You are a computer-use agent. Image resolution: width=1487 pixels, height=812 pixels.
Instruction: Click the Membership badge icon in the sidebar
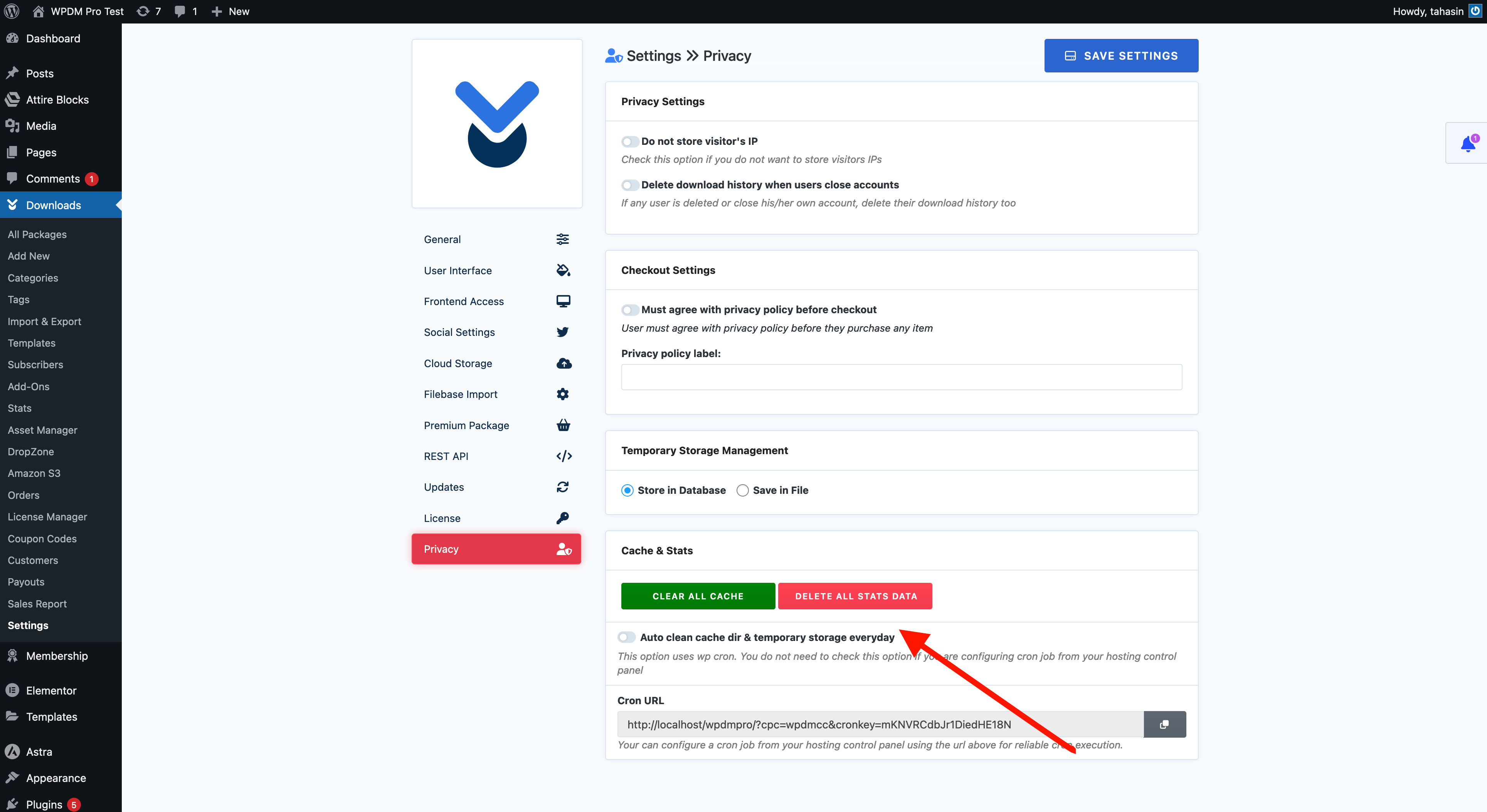[12, 656]
